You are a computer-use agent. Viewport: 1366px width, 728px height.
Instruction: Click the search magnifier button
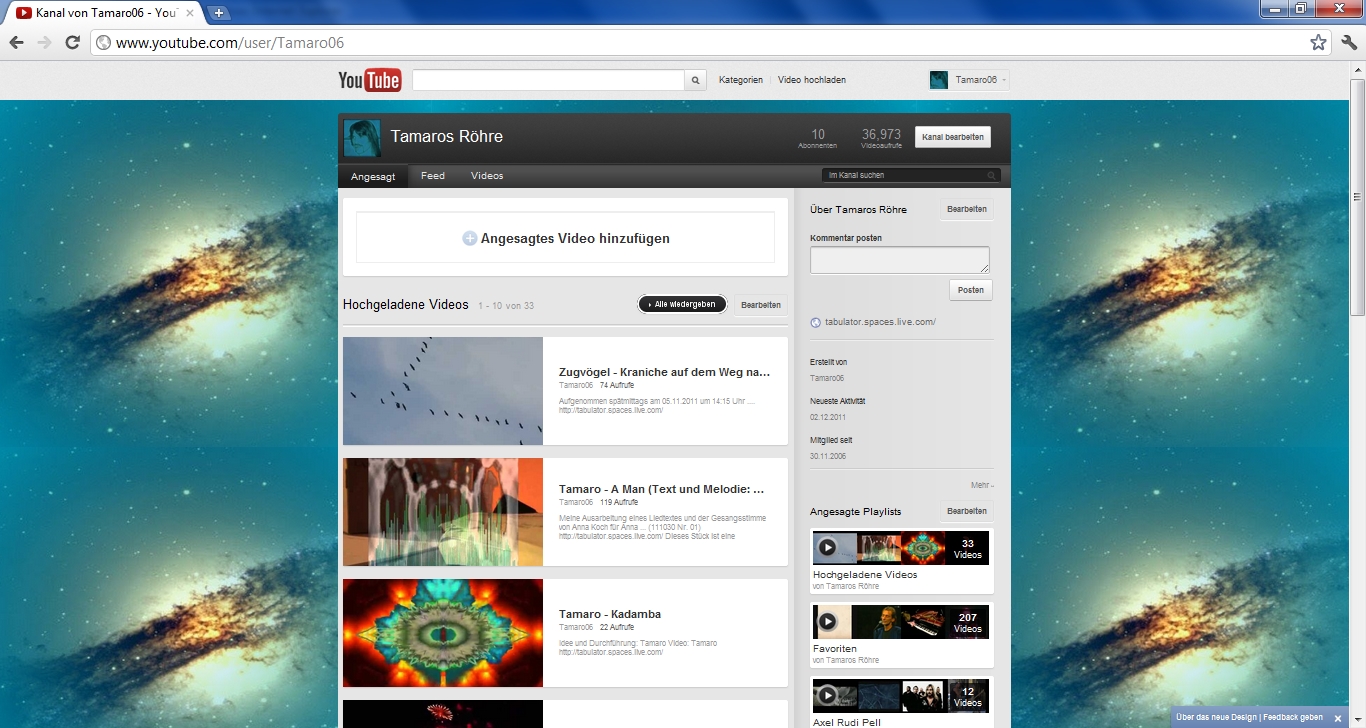[x=697, y=80]
